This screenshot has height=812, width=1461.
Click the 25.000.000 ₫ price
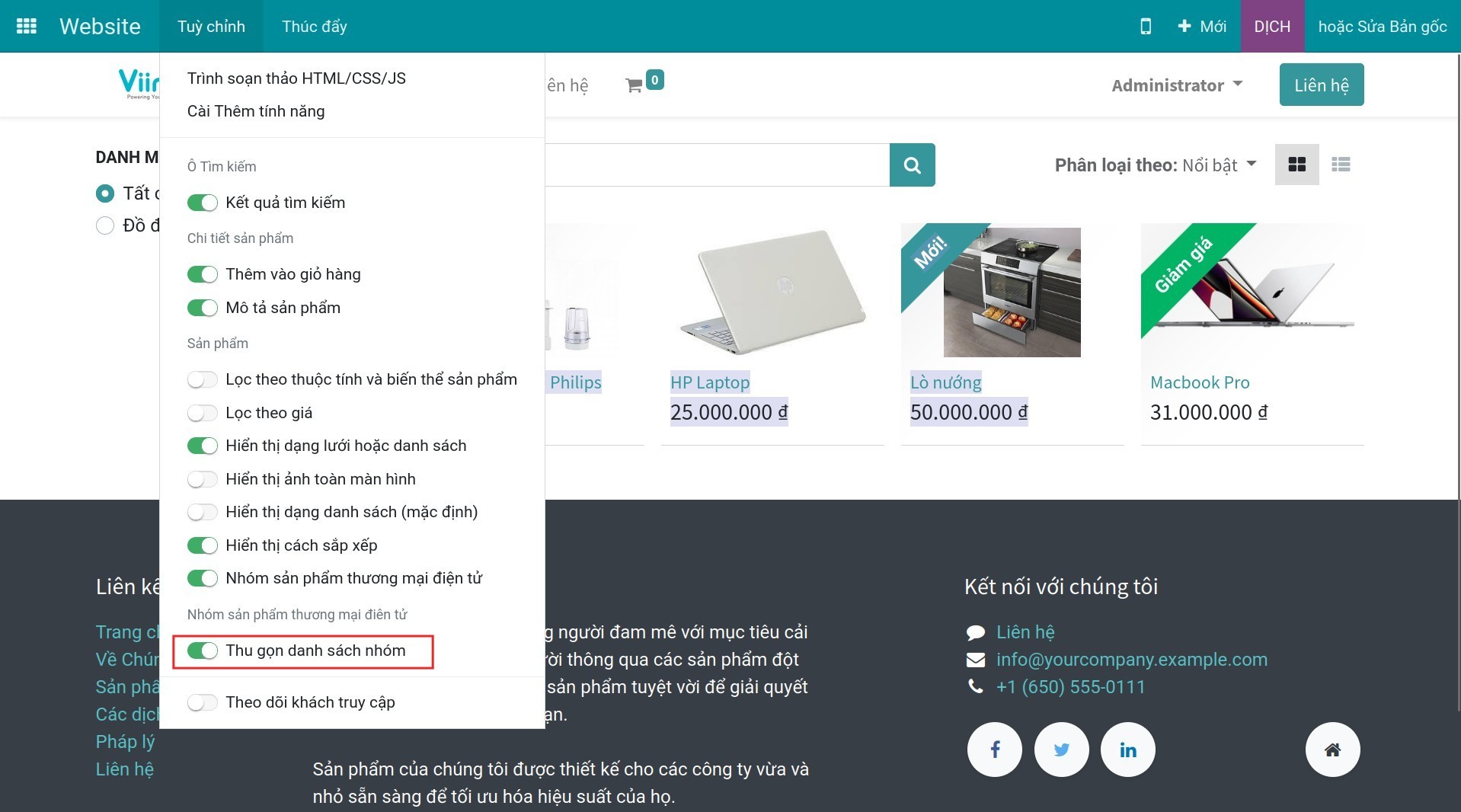(x=729, y=412)
